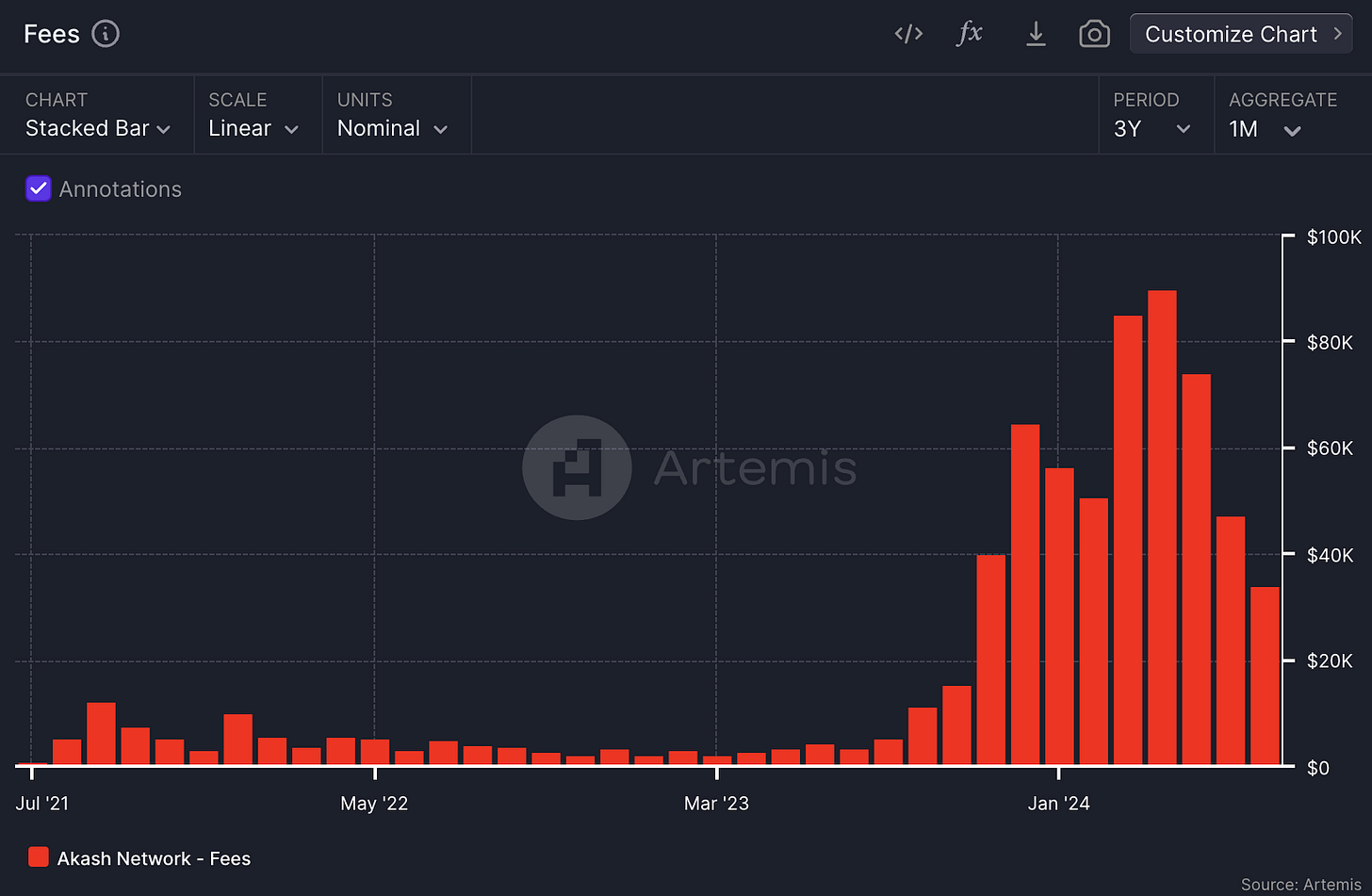
Task: Take chart snapshot with the camera icon
Action: point(1094,35)
